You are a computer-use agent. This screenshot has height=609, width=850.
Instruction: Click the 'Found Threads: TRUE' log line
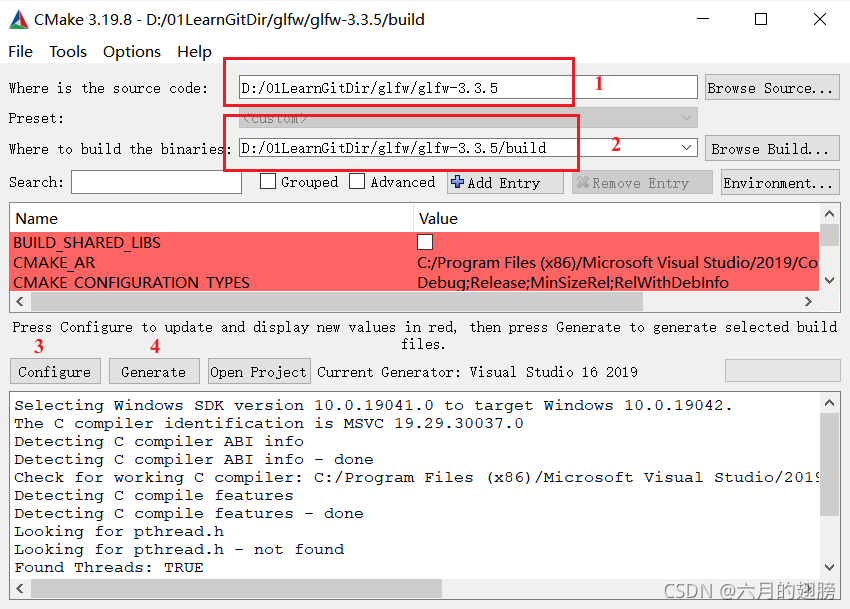tap(109, 568)
